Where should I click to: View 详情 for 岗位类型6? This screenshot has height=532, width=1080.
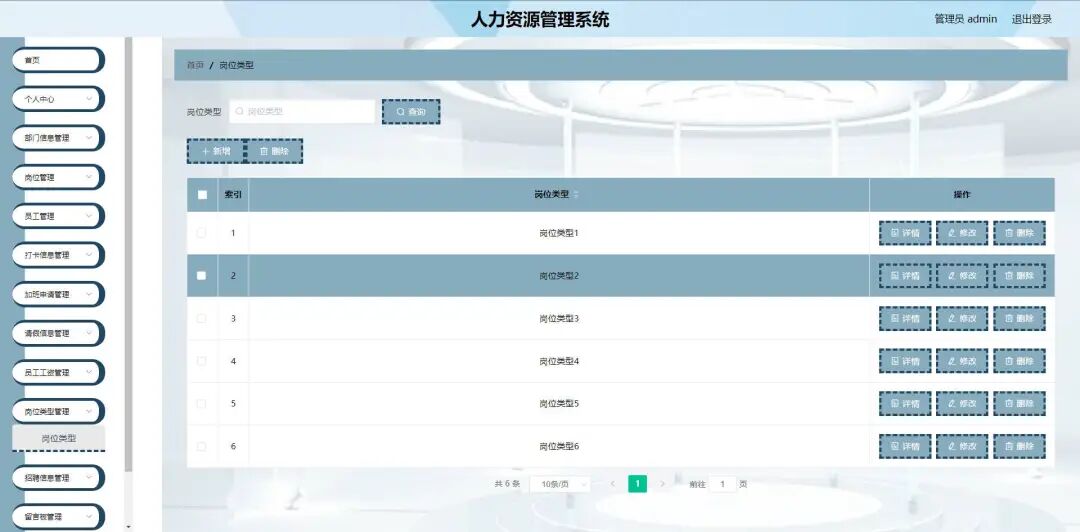pos(905,447)
